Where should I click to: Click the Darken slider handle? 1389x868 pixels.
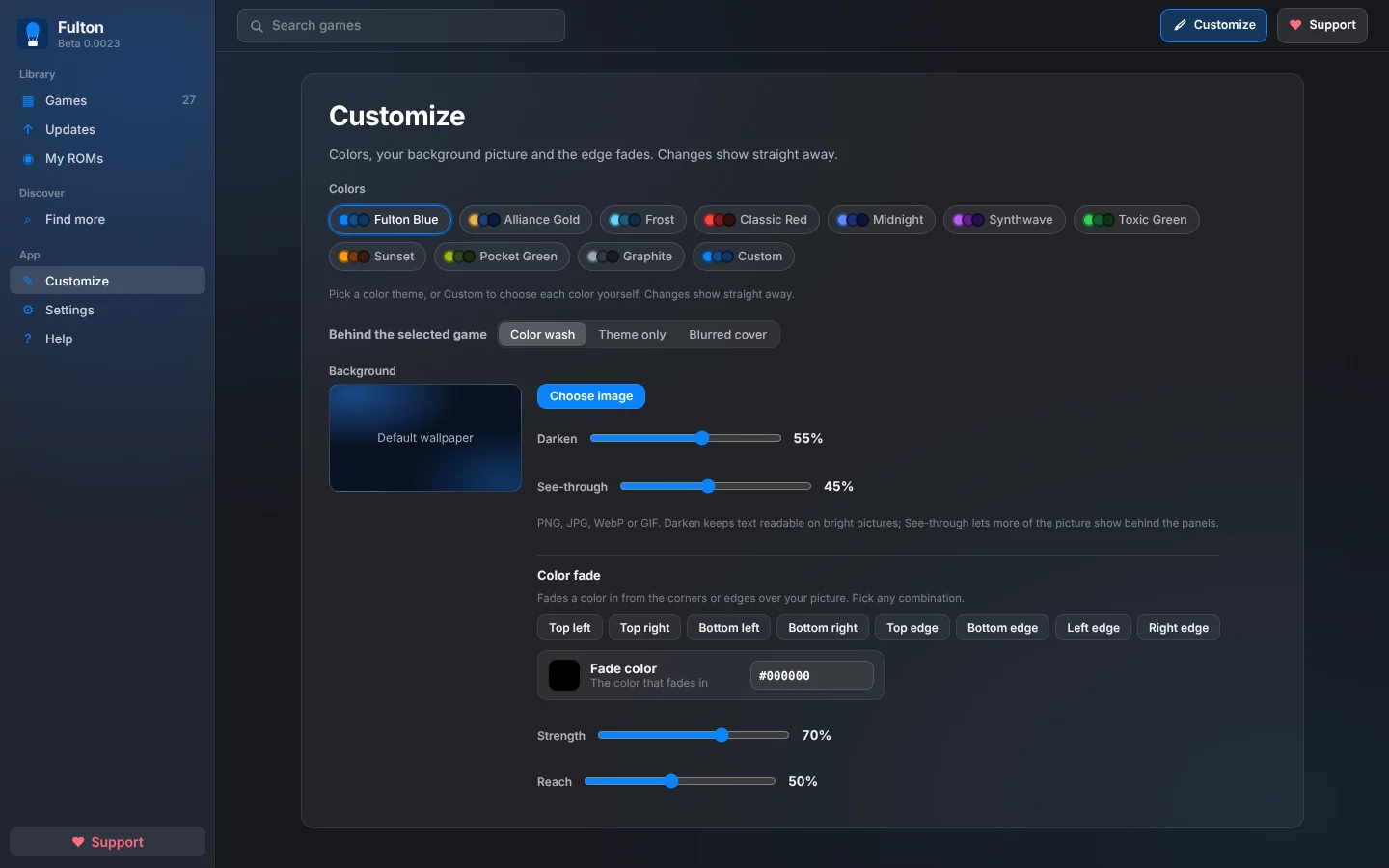click(702, 438)
